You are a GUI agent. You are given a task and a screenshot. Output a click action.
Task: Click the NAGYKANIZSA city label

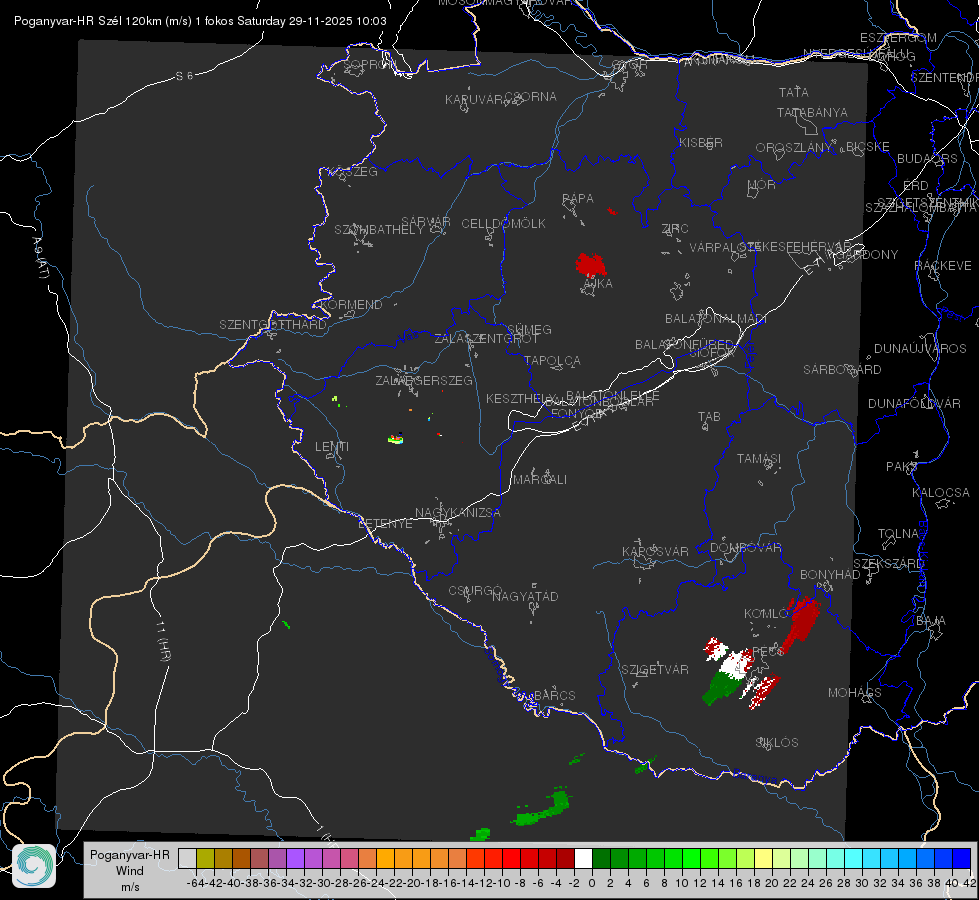[x=458, y=512]
